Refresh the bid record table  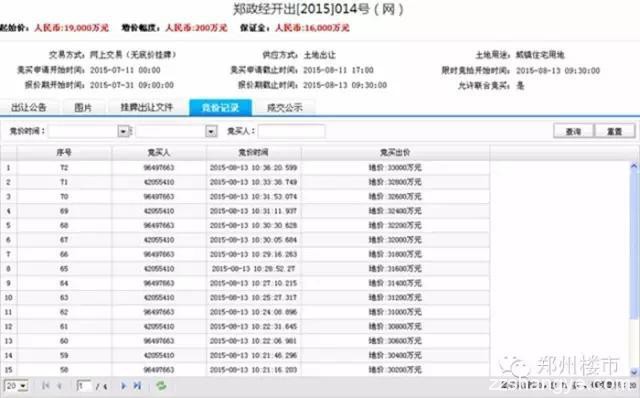[161, 385]
